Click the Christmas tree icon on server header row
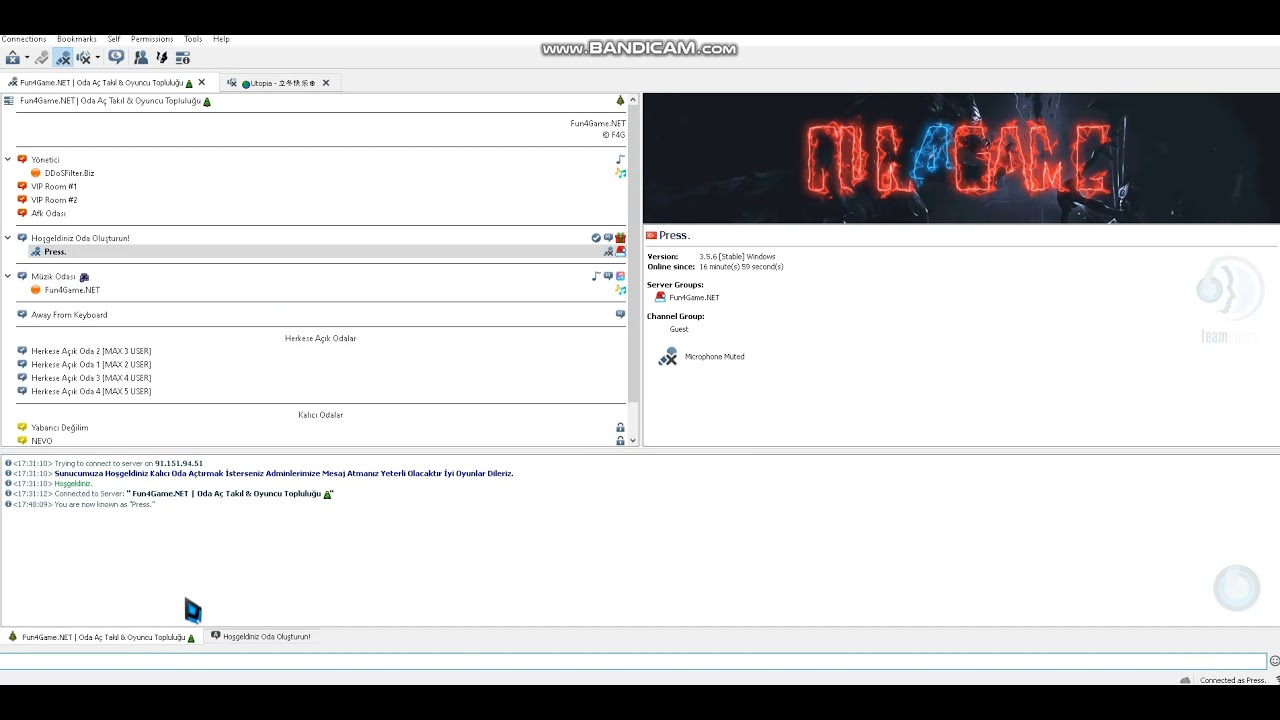 620,100
